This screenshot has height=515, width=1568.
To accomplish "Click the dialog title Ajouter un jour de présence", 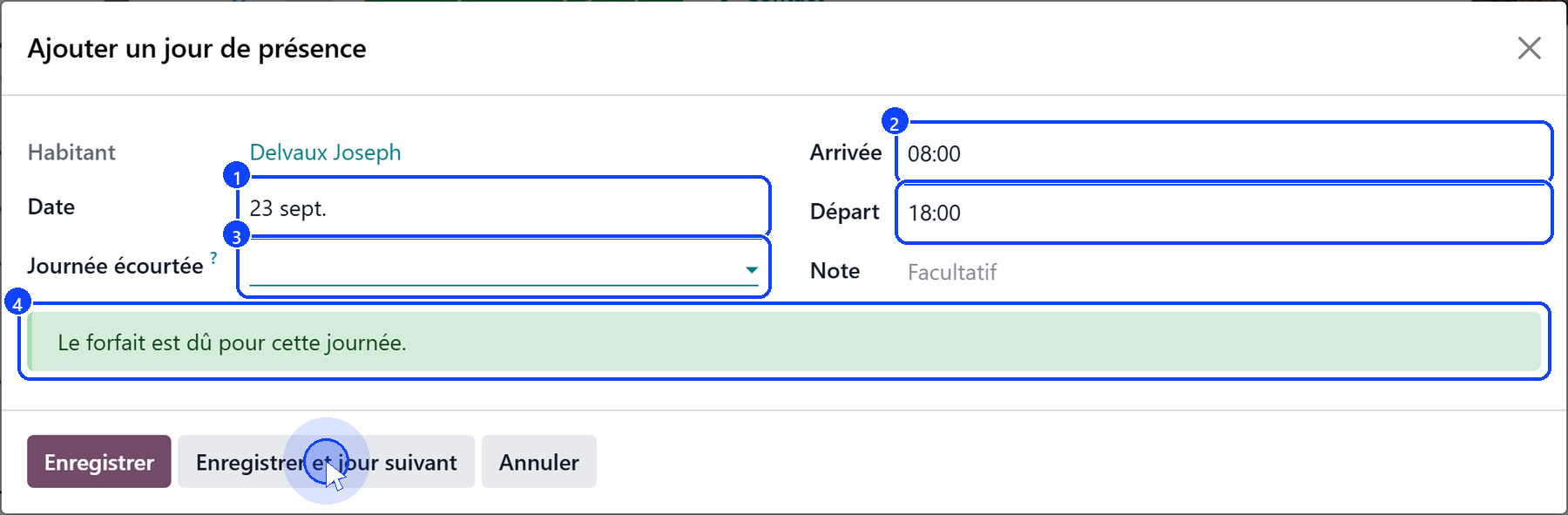I will pos(197,48).
